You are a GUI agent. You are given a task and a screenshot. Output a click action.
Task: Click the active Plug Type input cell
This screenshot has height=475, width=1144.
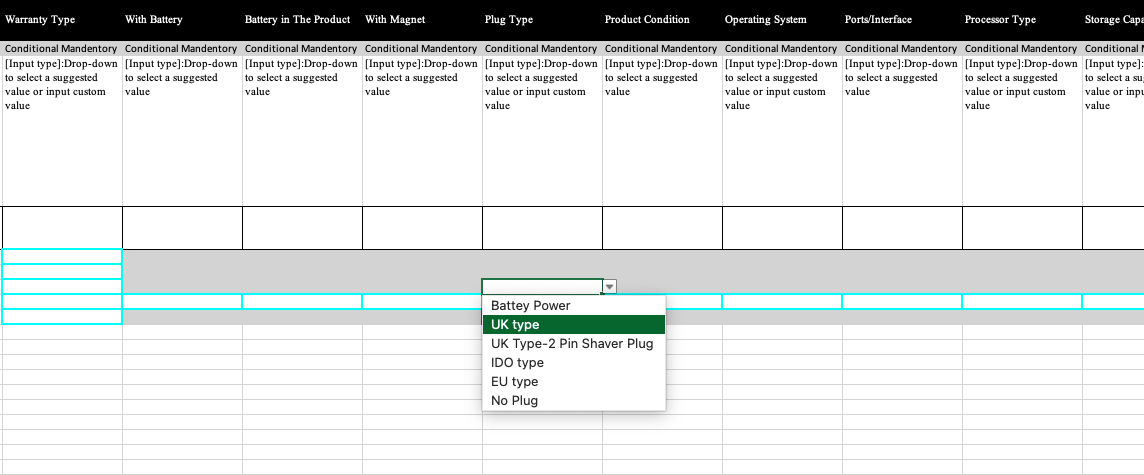click(541, 287)
